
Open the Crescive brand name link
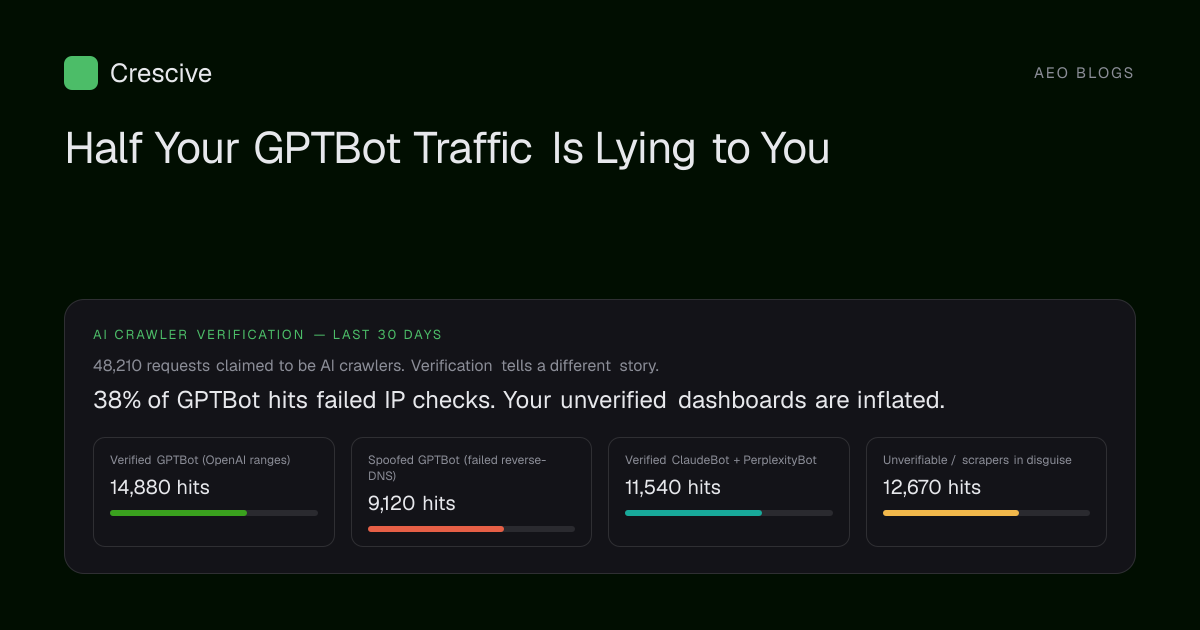click(161, 73)
